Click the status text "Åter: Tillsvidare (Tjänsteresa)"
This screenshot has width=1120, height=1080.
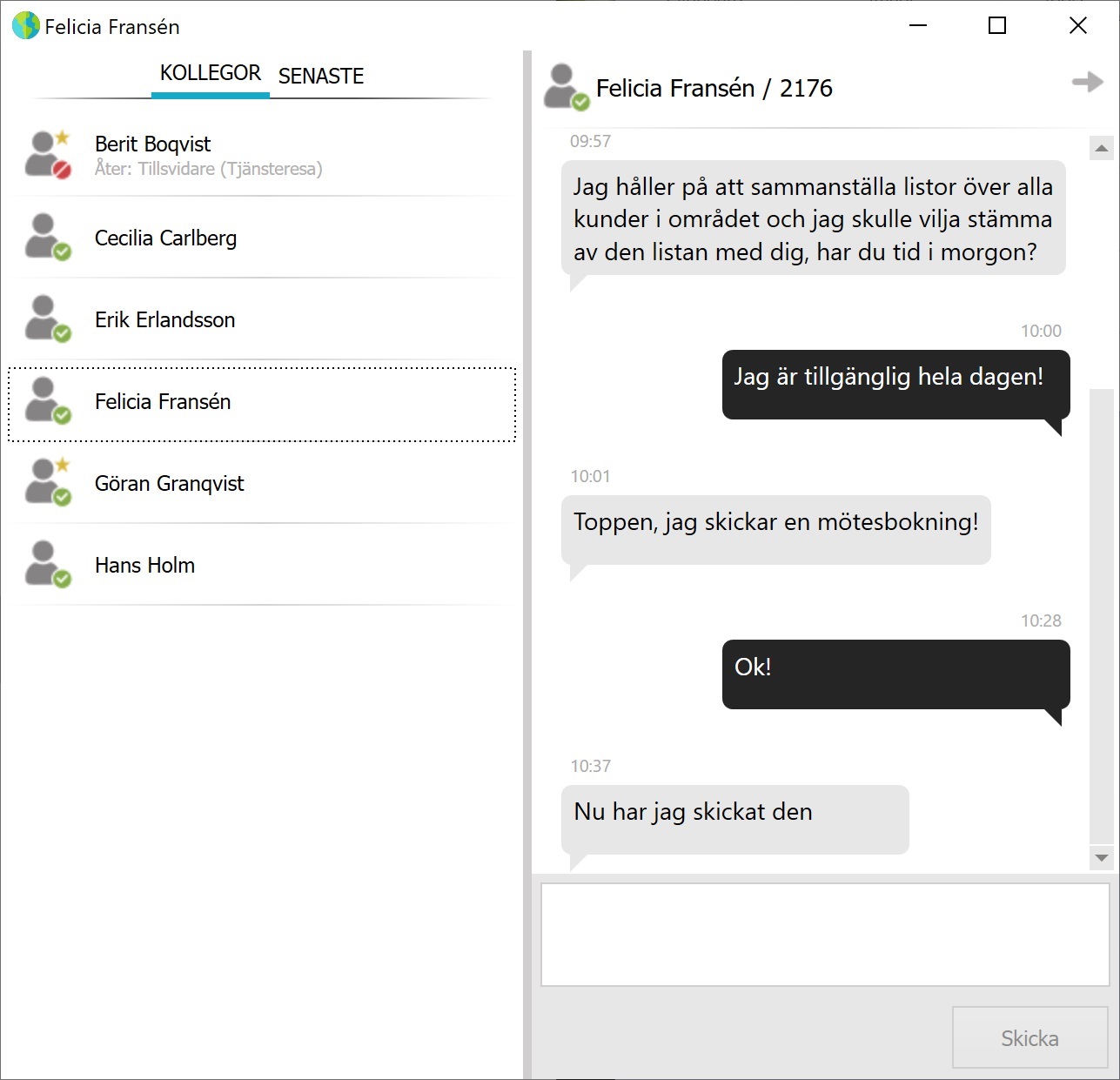209,169
